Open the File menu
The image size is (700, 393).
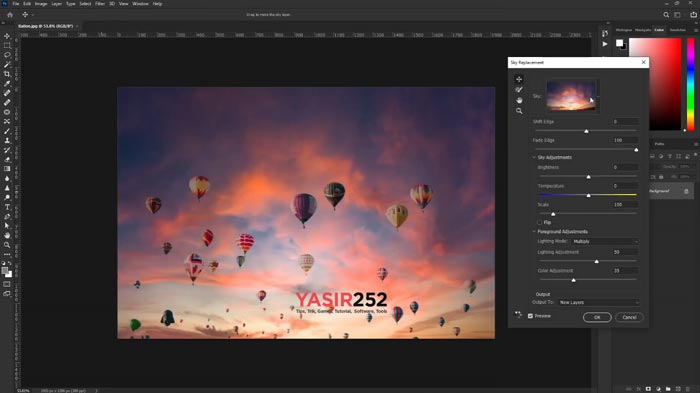(x=16, y=4)
